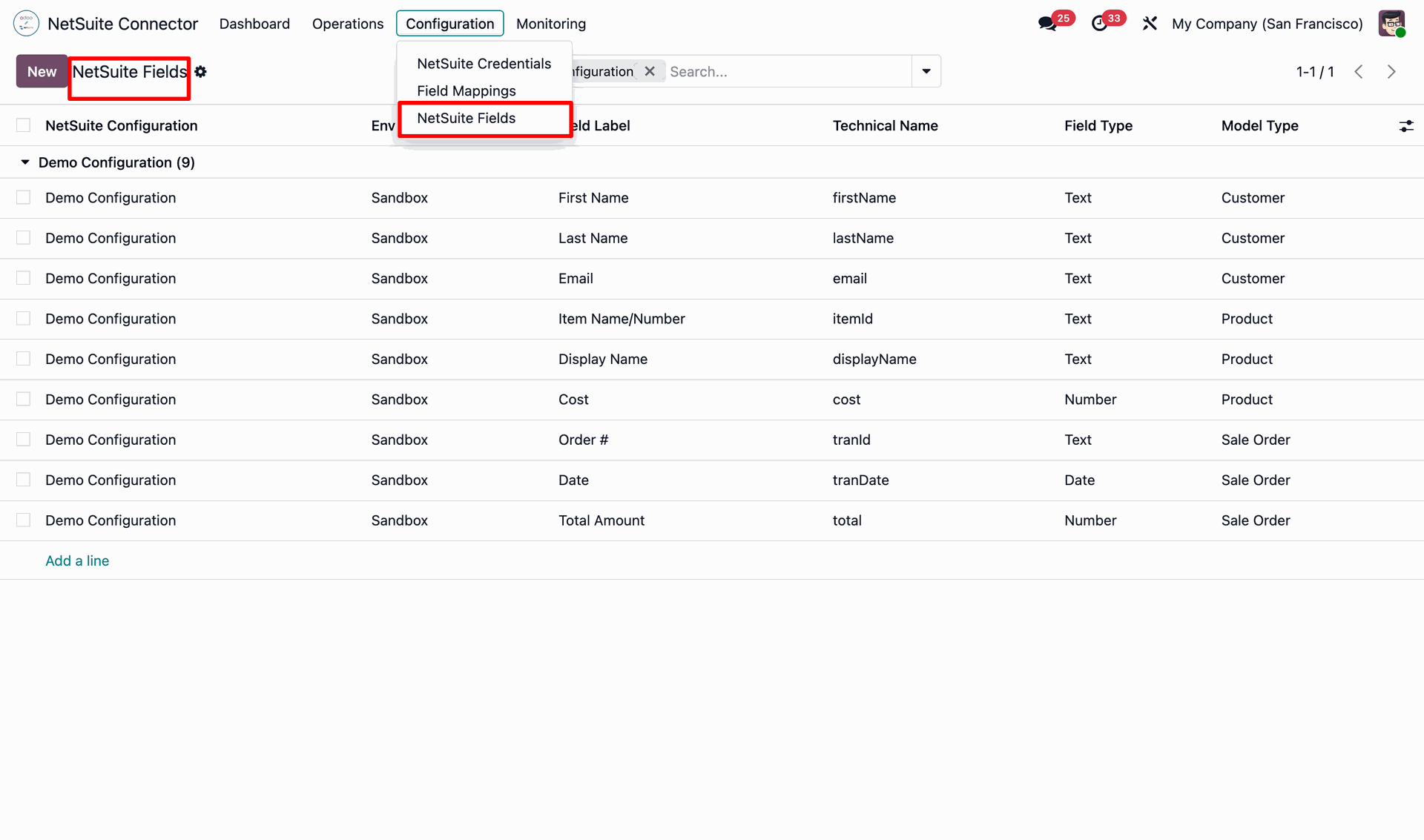Sort by NetSuite Configuration column header
1424x840 pixels.
click(122, 126)
